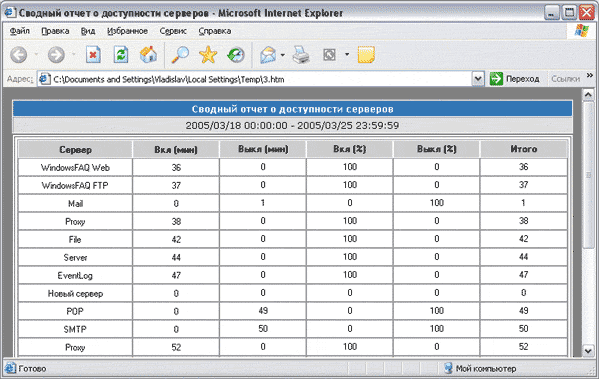Click the vertical scrollbar thumb

tap(588, 175)
